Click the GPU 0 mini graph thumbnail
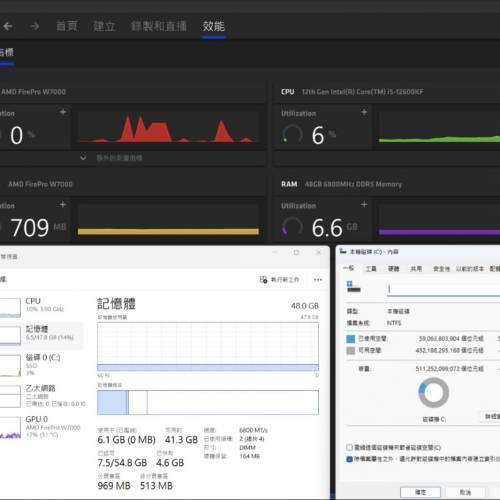500x500 pixels. click(x=10, y=428)
